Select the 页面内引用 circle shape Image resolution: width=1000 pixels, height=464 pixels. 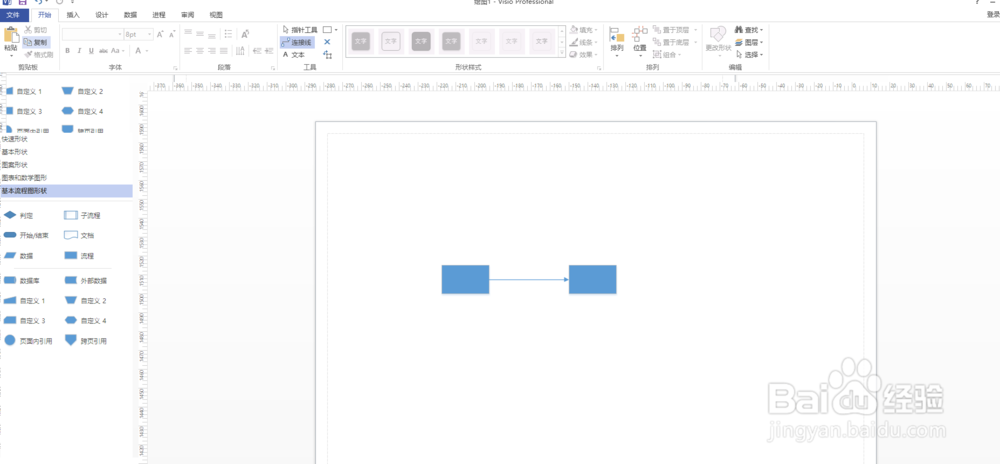(x=10, y=341)
